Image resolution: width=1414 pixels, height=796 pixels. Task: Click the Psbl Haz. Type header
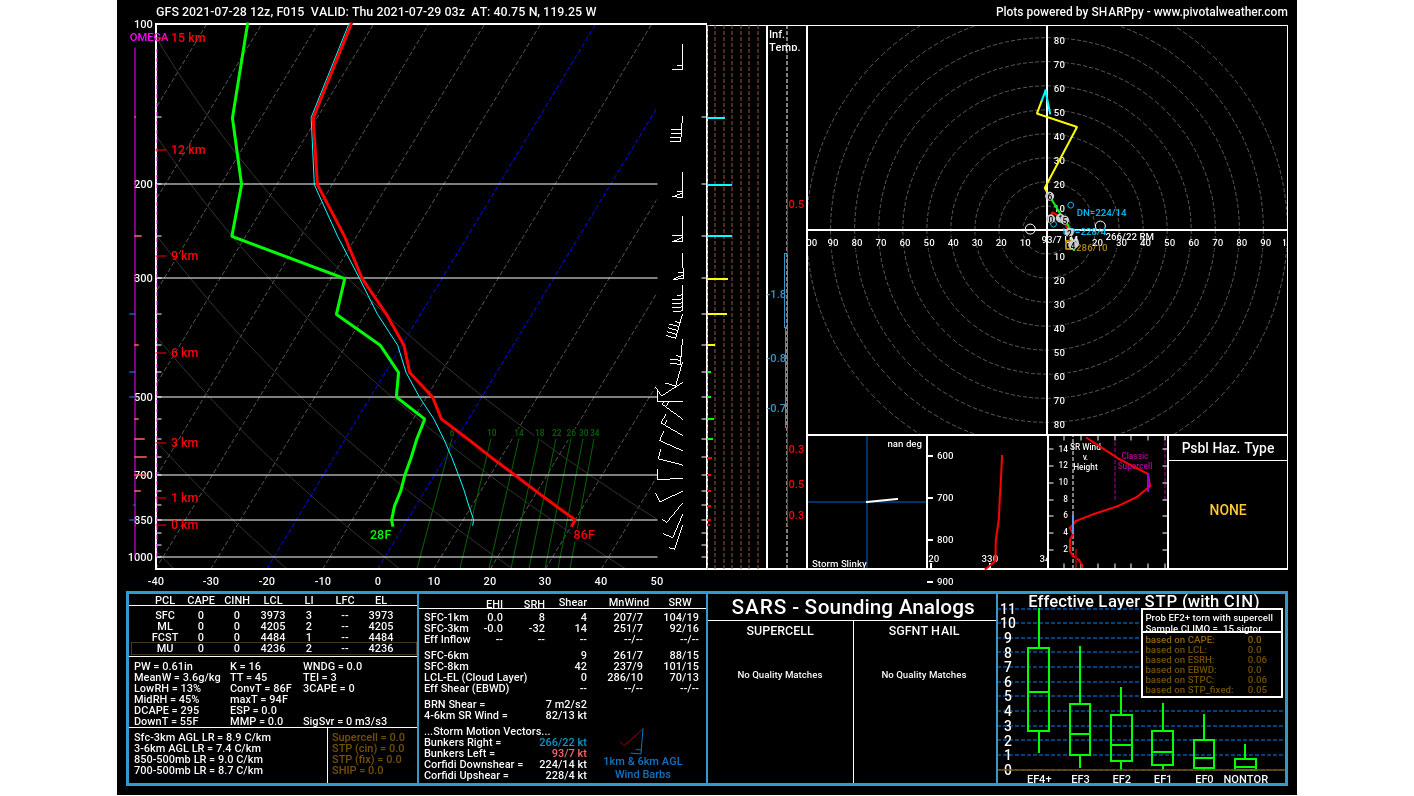[1228, 448]
